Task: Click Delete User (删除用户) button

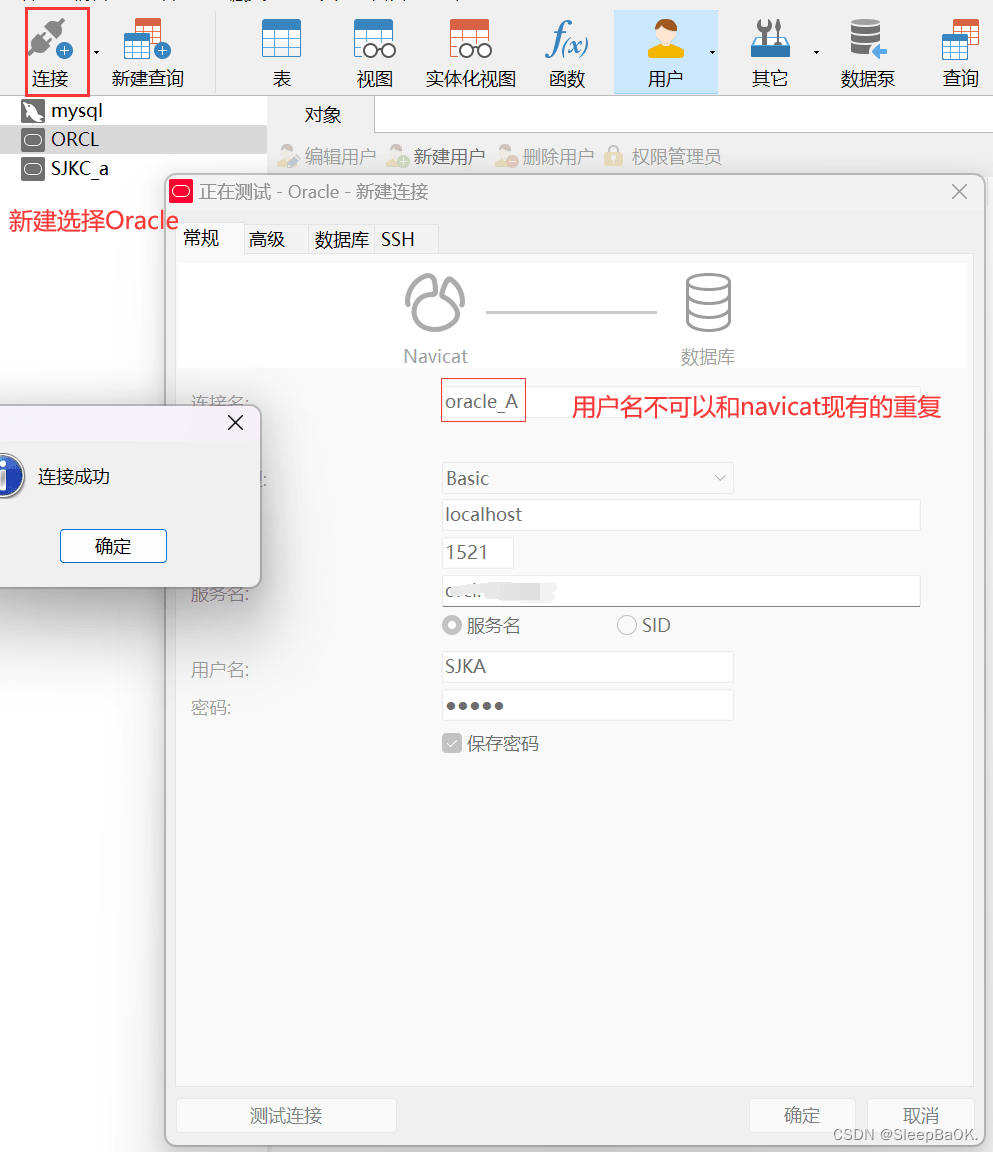Action: (544, 156)
